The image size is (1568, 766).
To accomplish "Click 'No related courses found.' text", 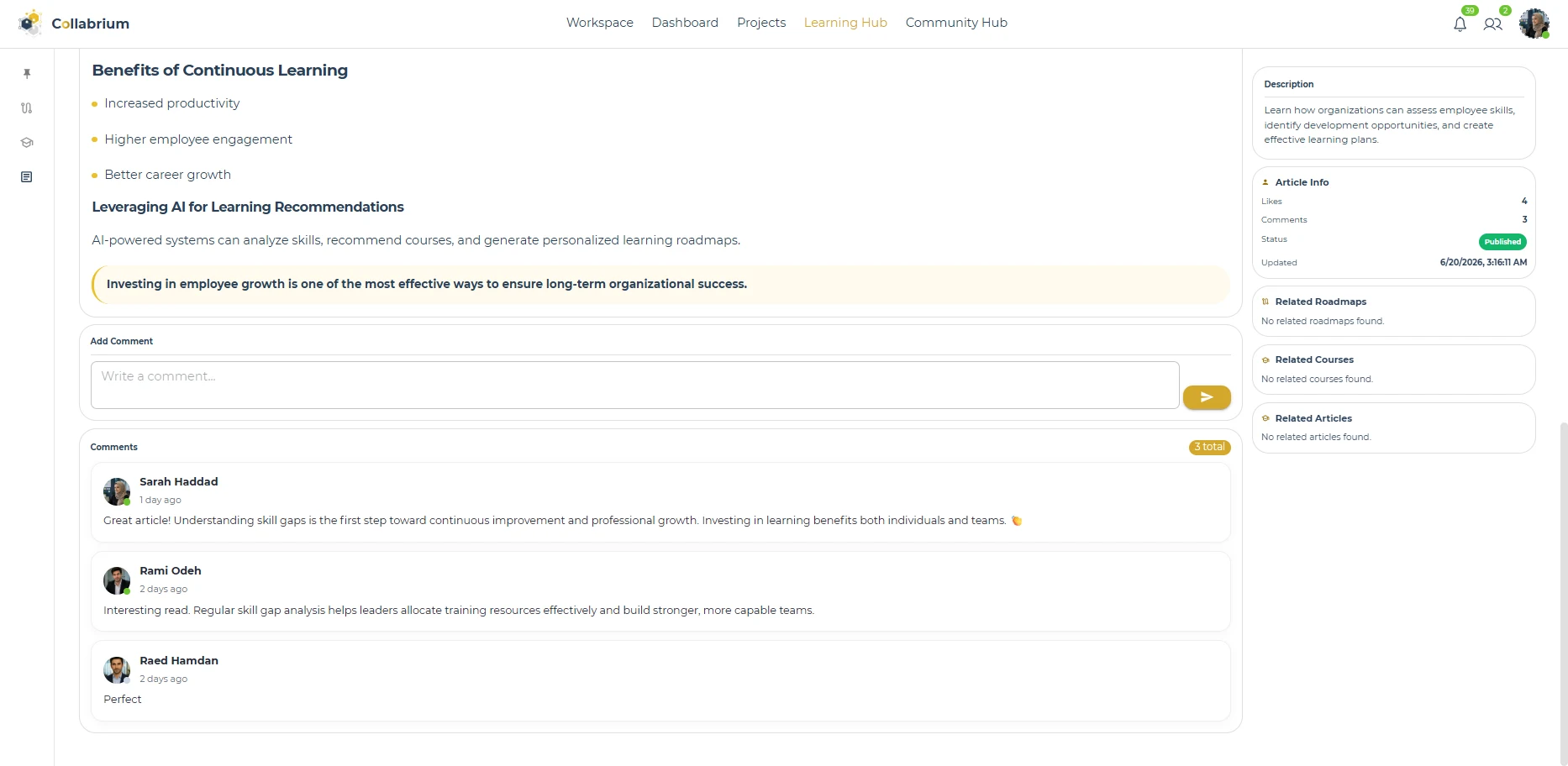I will pyautogui.click(x=1317, y=379).
